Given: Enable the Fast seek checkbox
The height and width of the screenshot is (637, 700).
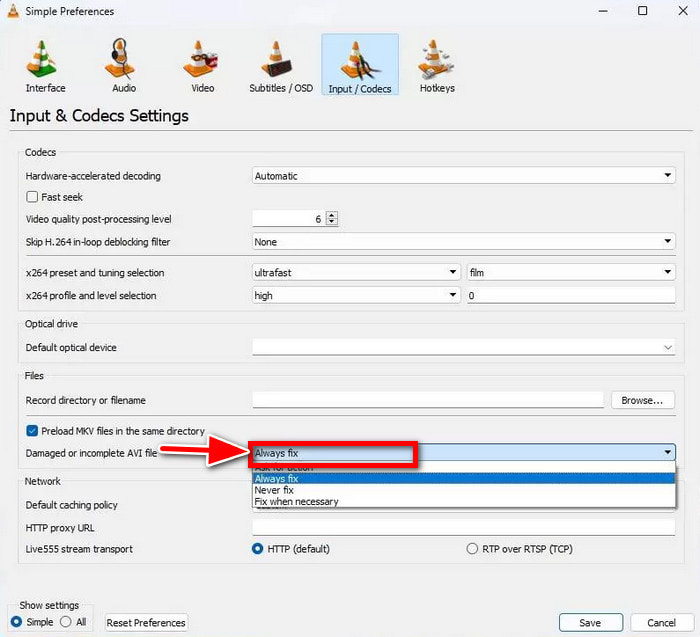Looking at the screenshot, I should pyautogui.click(x=32, y=197).
